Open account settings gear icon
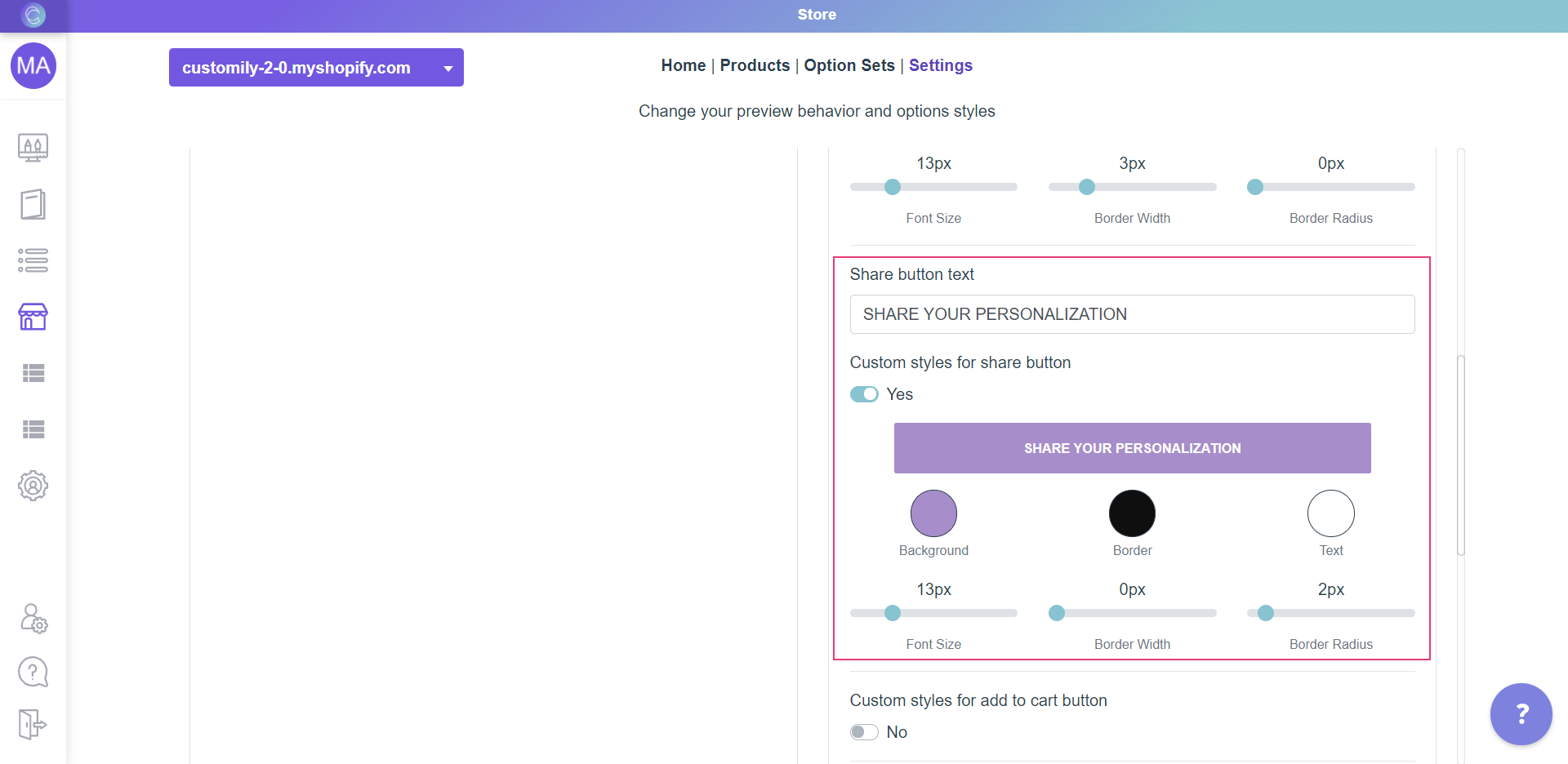The width and height of the screenshot is (1568, 764). coord(33,486)
